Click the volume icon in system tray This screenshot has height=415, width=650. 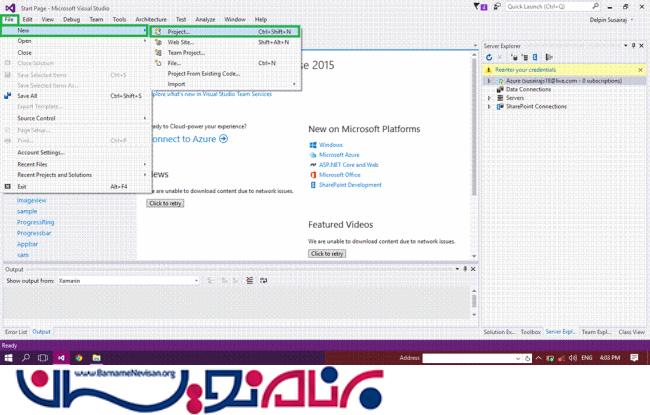tap(572, 358)
